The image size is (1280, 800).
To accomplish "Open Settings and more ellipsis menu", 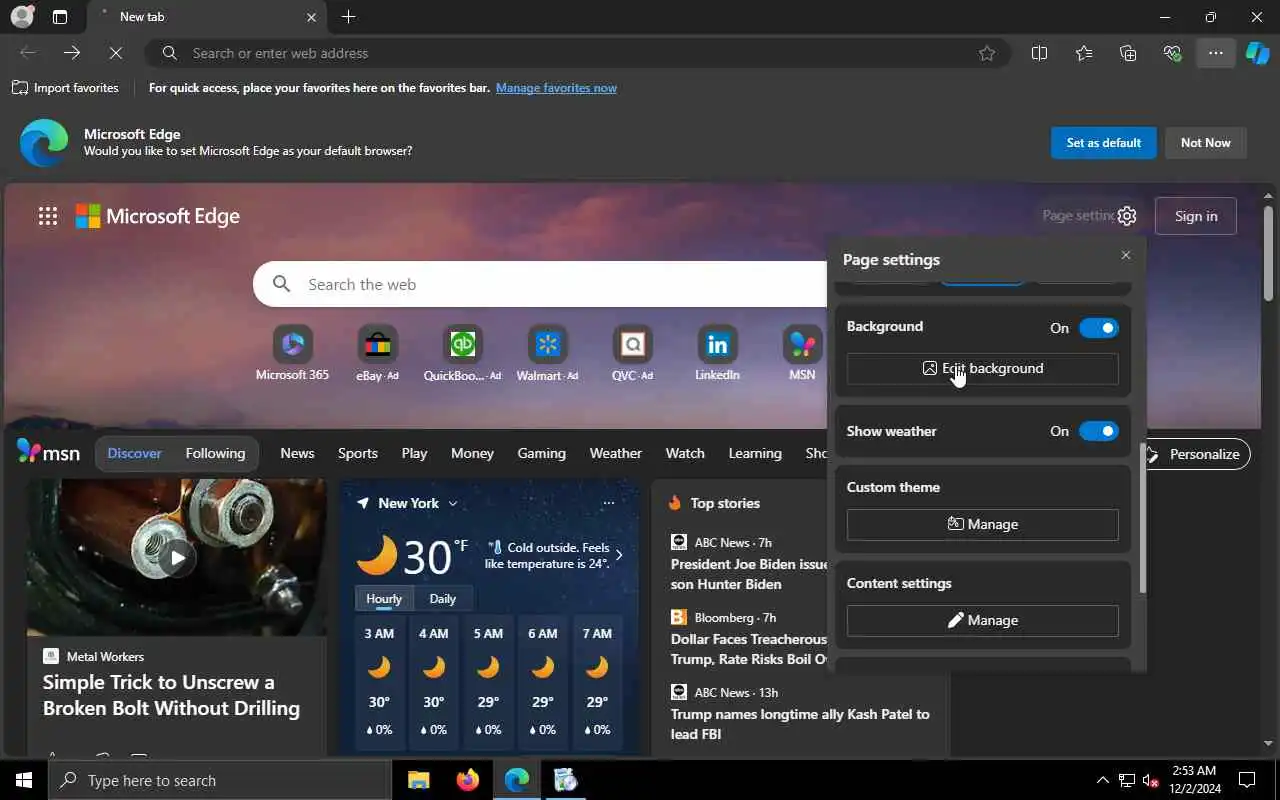I will [1216, 53].
